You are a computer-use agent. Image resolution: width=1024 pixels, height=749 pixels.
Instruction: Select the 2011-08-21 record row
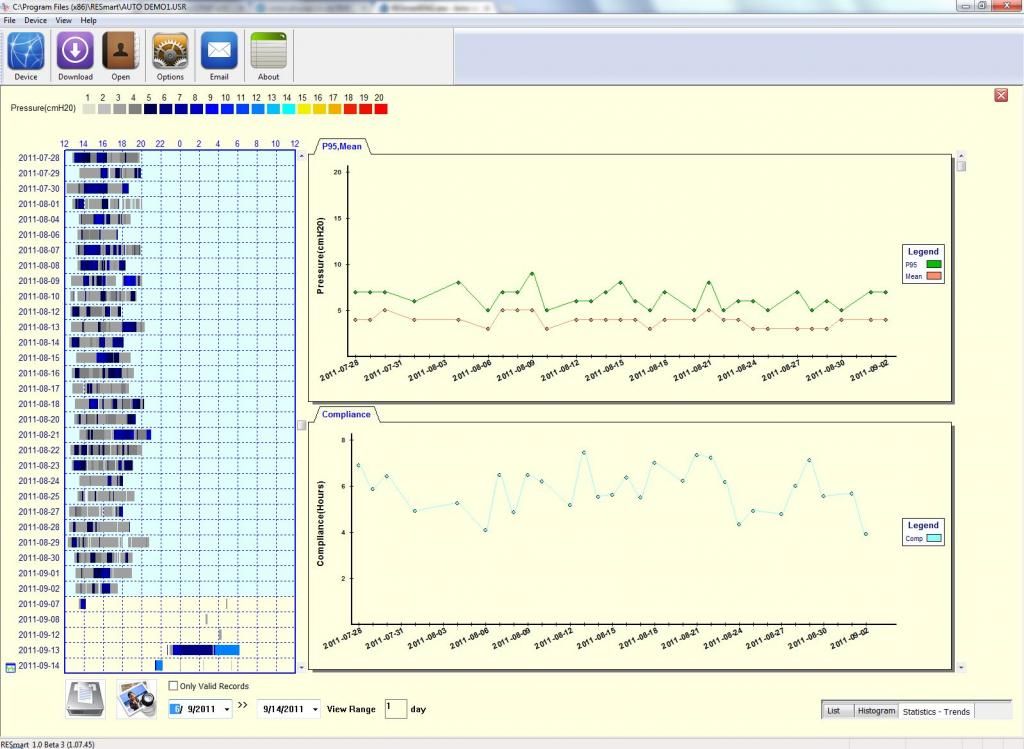(x=155, y=435)
